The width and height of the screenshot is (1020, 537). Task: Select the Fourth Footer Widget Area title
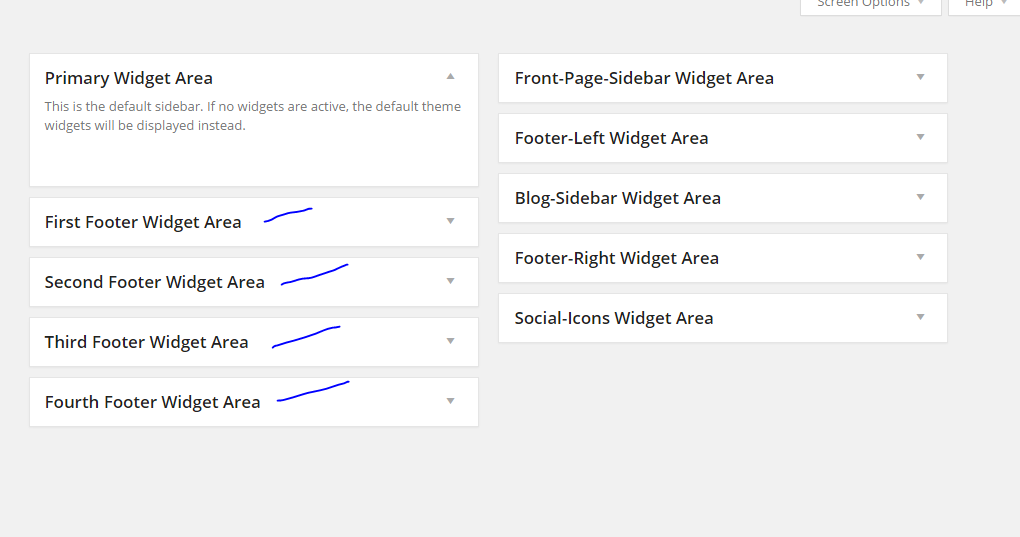click(152, 402)
